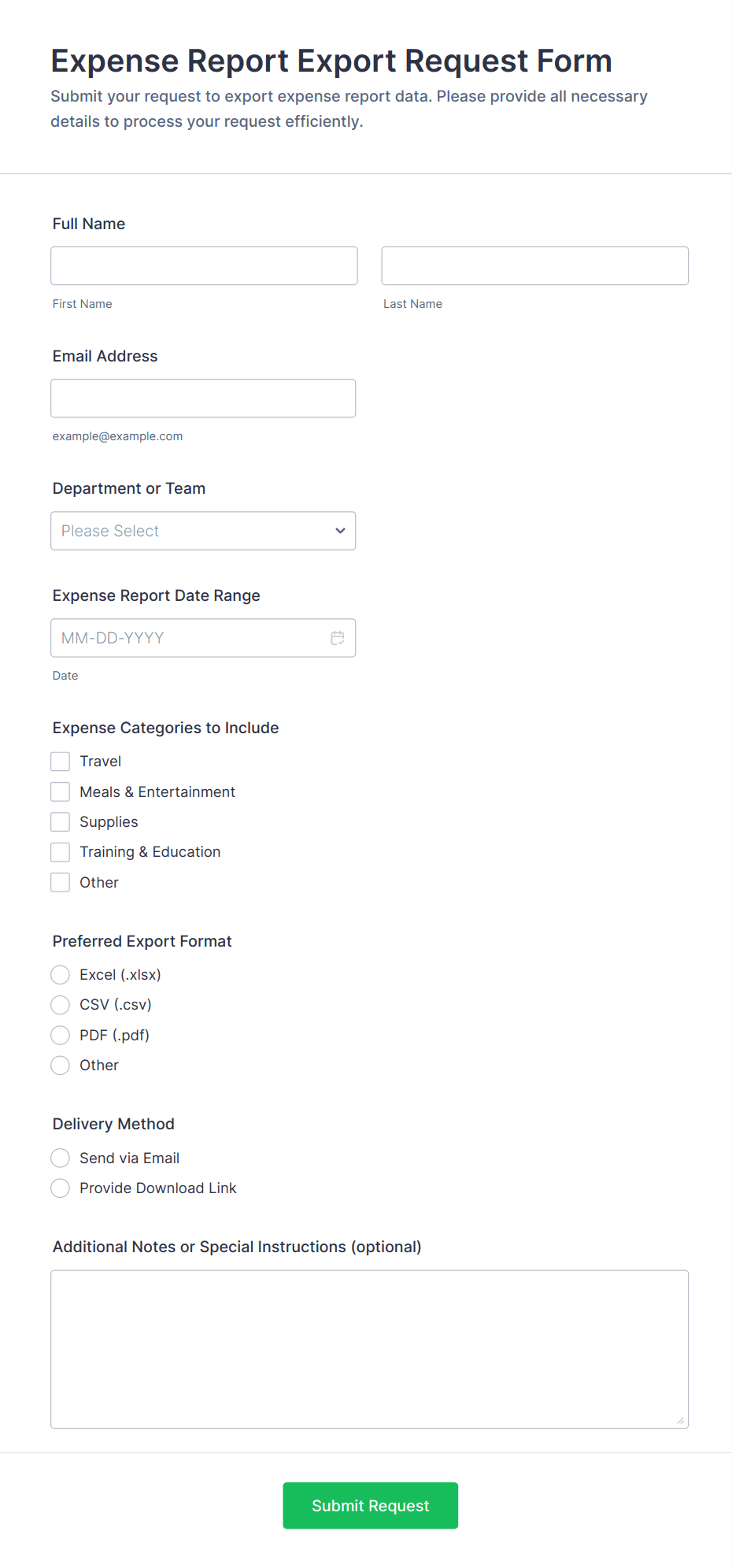This screenshot has width=732, height=1568.
Task: Tick the Meals & Entertainment checkbox
Action: click(61, 791)
